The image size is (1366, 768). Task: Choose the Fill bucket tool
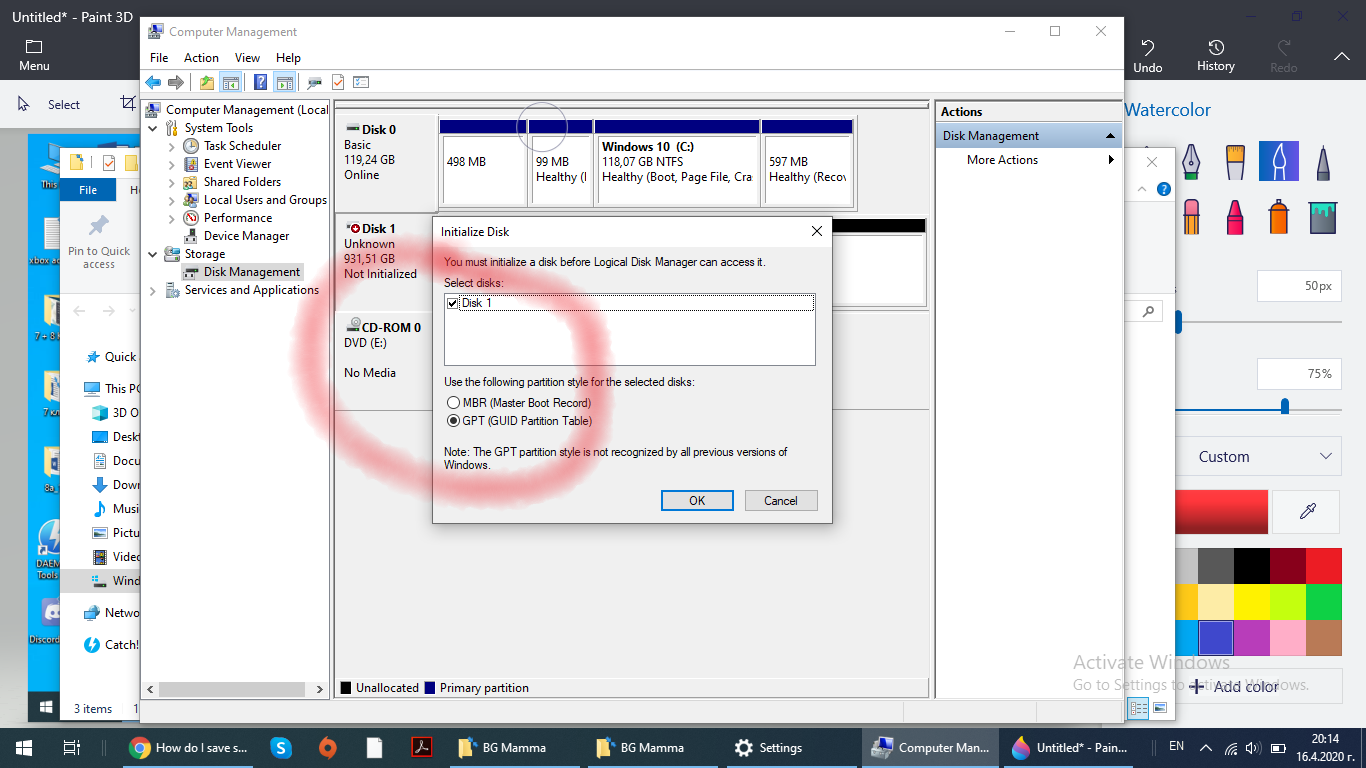[1322, 215]
